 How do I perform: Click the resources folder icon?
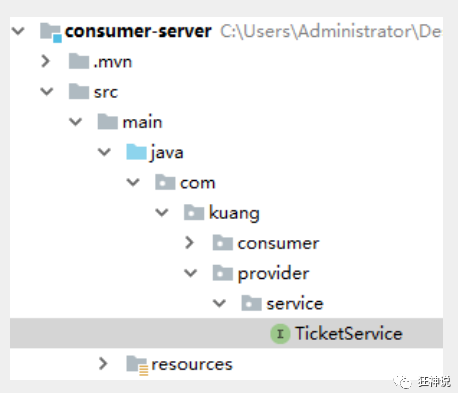(137, 365)
